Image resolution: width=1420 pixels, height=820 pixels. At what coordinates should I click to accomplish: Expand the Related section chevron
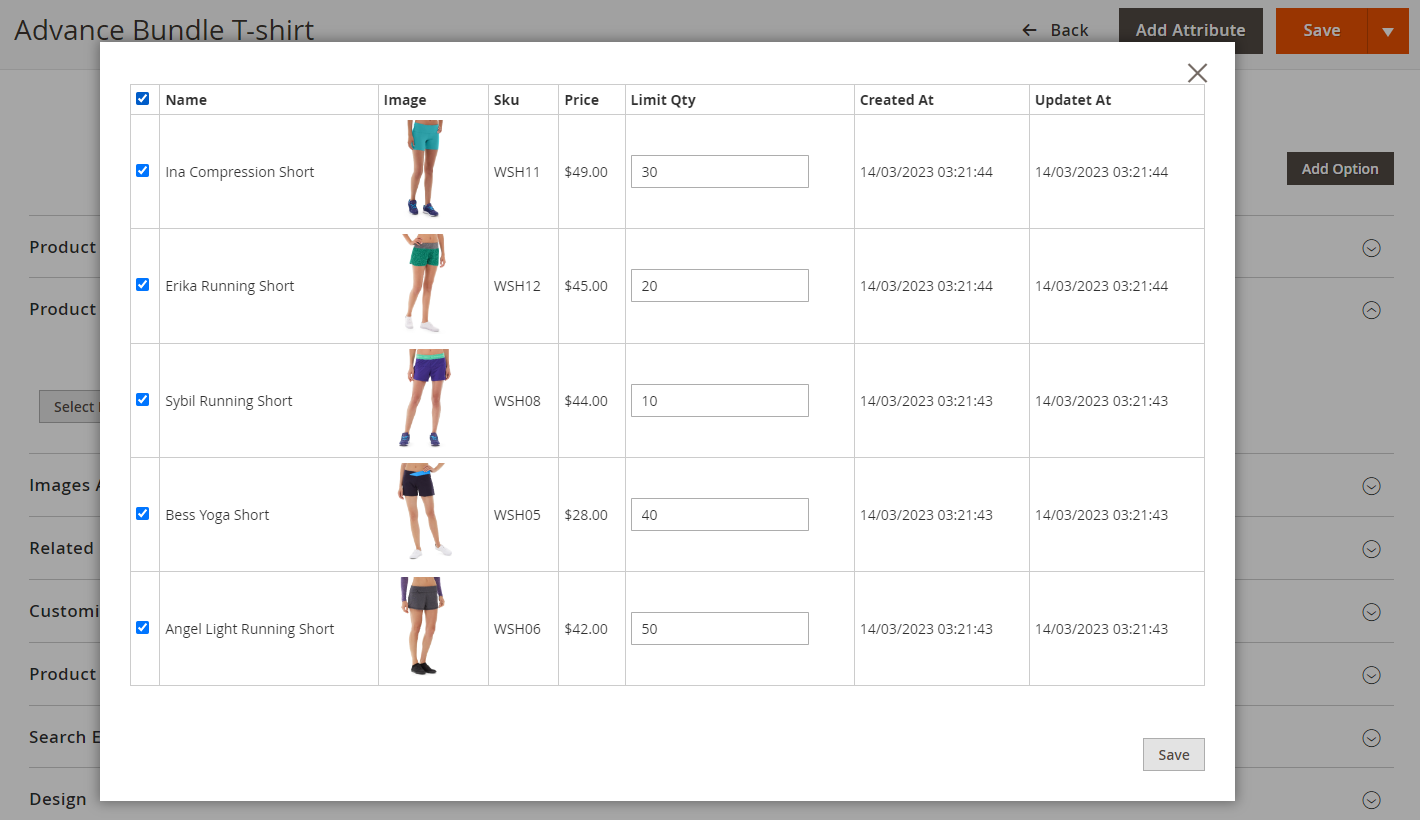(1371, 548)
